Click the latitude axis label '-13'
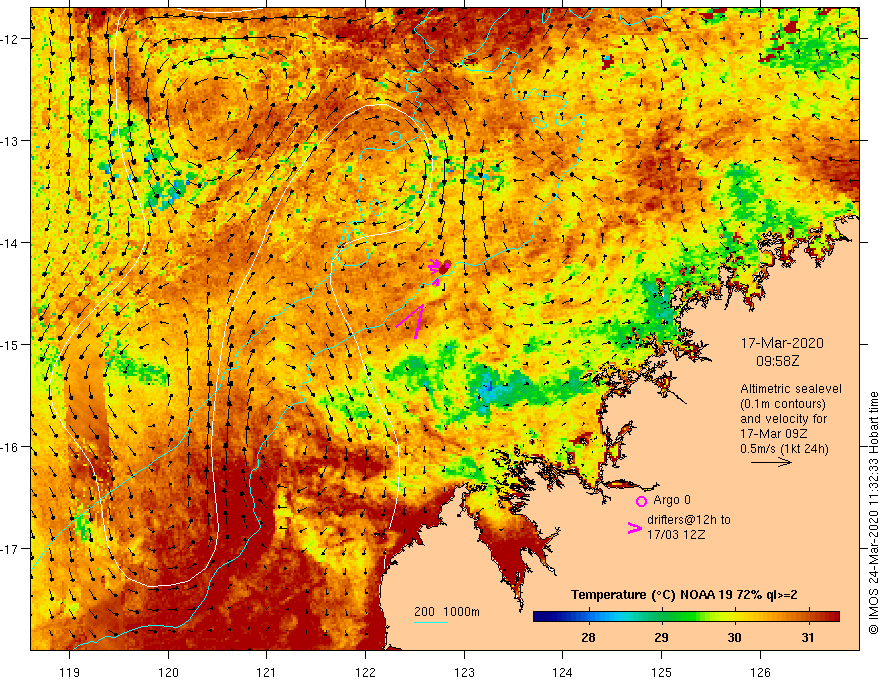The image size is (880, 680). coord(11,141)
